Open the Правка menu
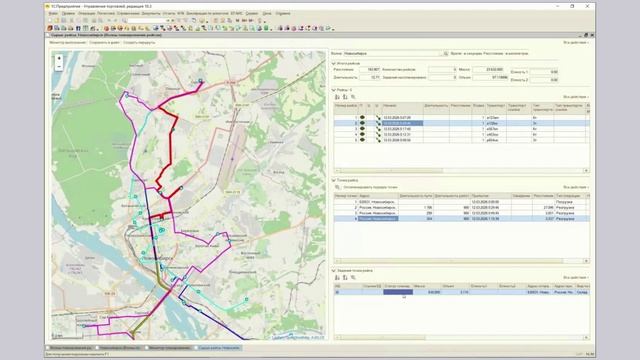 pos(68,13)
